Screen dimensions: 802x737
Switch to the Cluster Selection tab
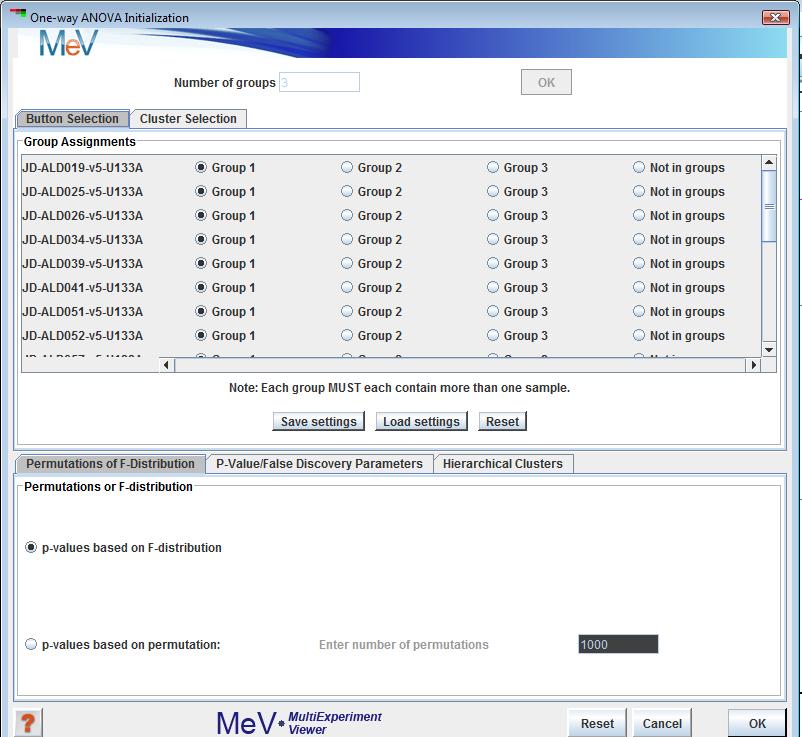click(188, 119)
